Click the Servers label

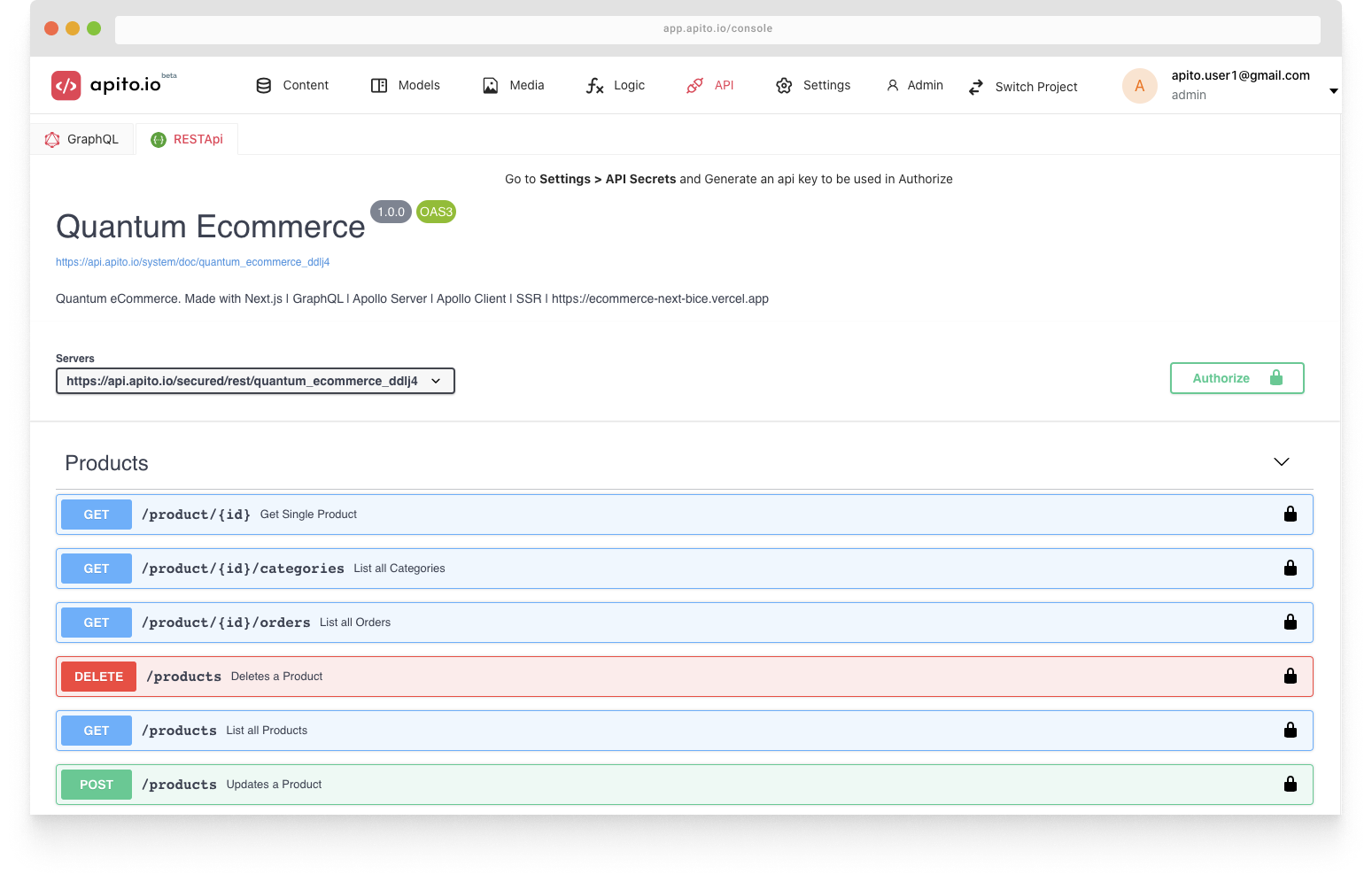click(75, 359)
